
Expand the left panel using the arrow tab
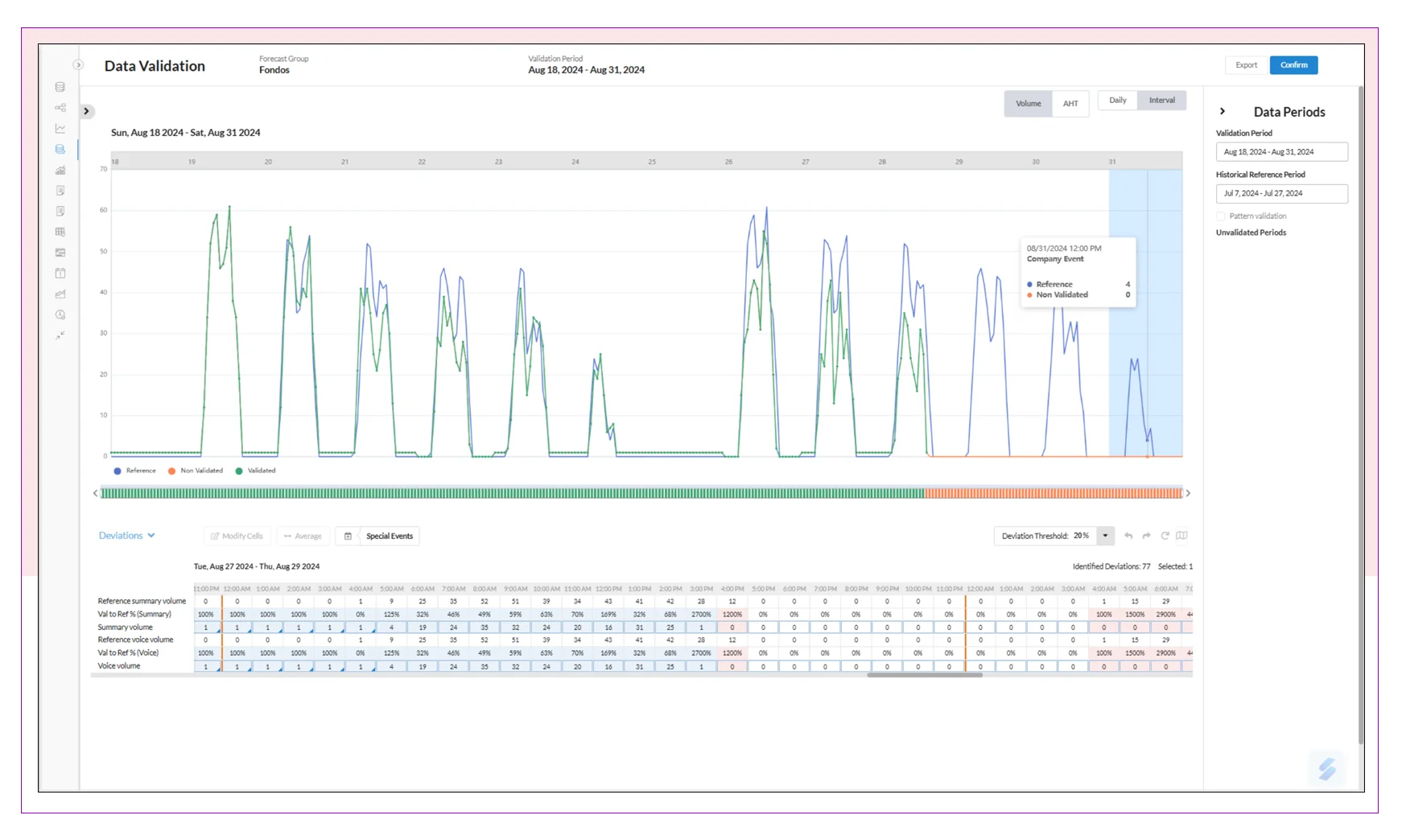(x=87, y=111)
